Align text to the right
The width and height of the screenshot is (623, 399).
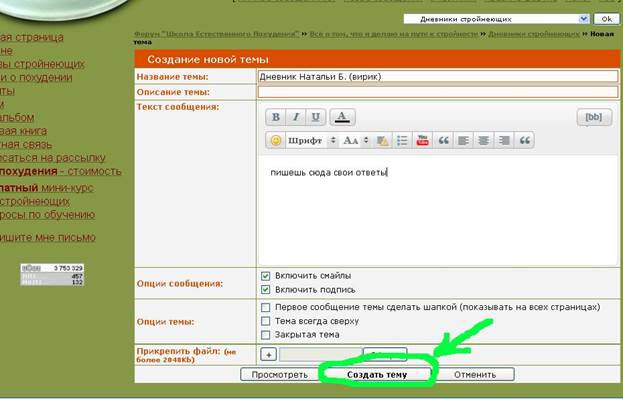[x=504, y=140]
